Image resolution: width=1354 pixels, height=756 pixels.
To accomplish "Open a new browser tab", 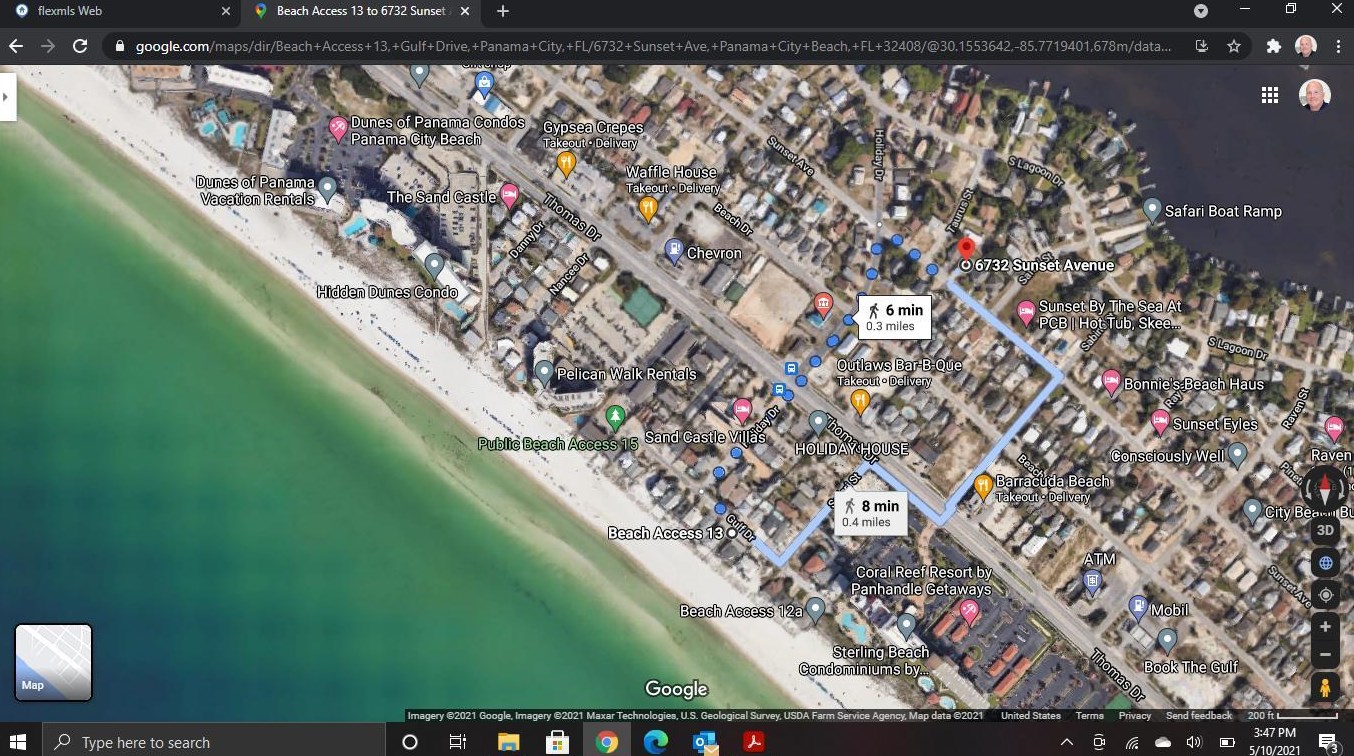I will pyautogui.click(x=503, y=11).
